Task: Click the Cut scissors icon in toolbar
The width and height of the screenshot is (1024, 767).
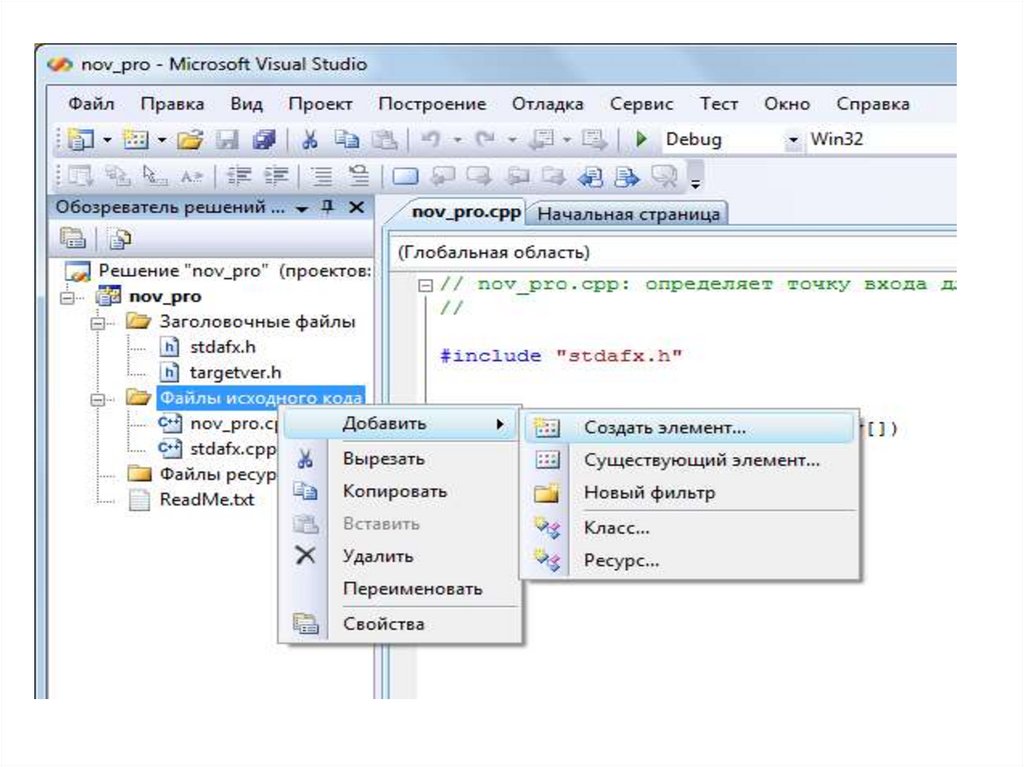Action: tap(311, 140)
